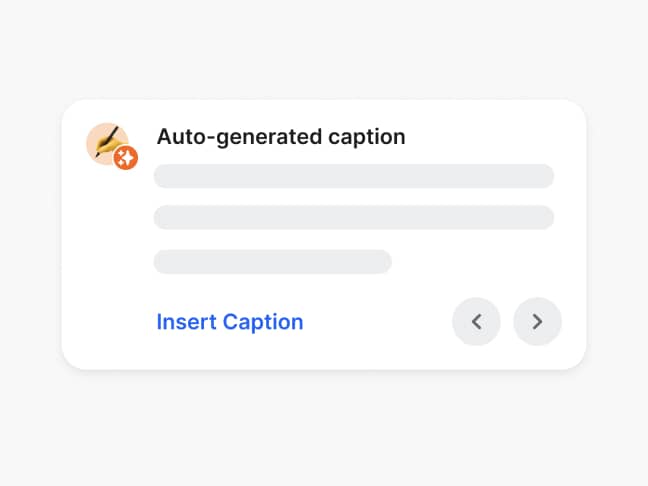
Task: Click the pen avatar icon
Action: (x=104, y=142)
